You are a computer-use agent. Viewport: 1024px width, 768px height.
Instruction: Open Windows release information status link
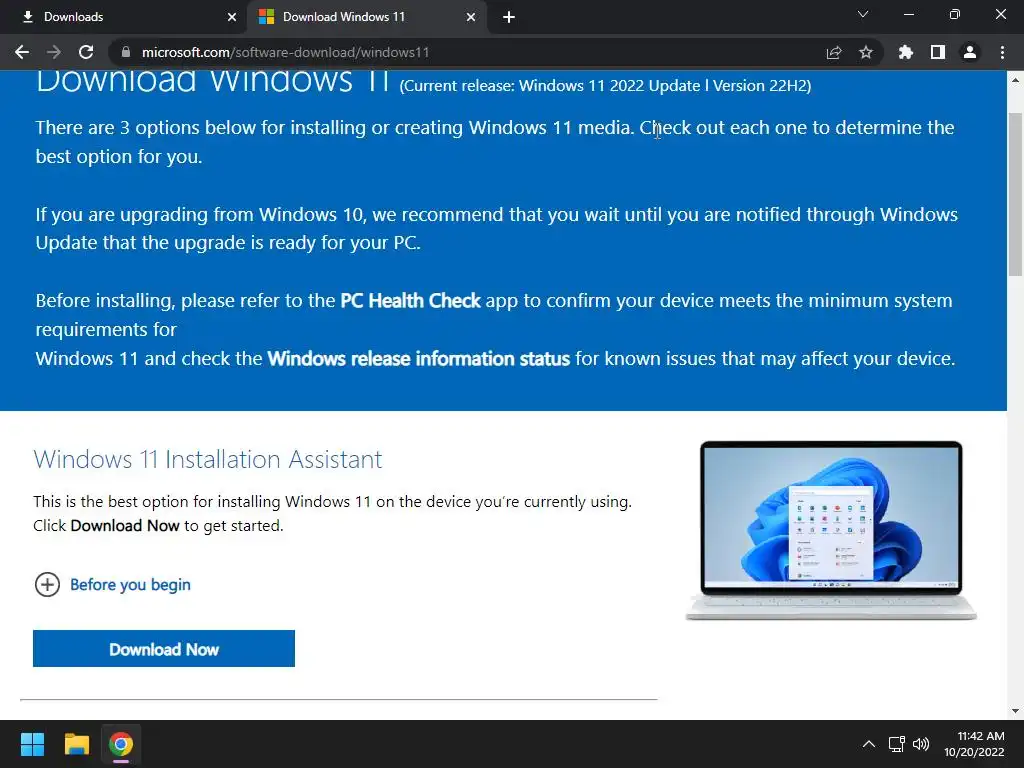coord(419,359)
